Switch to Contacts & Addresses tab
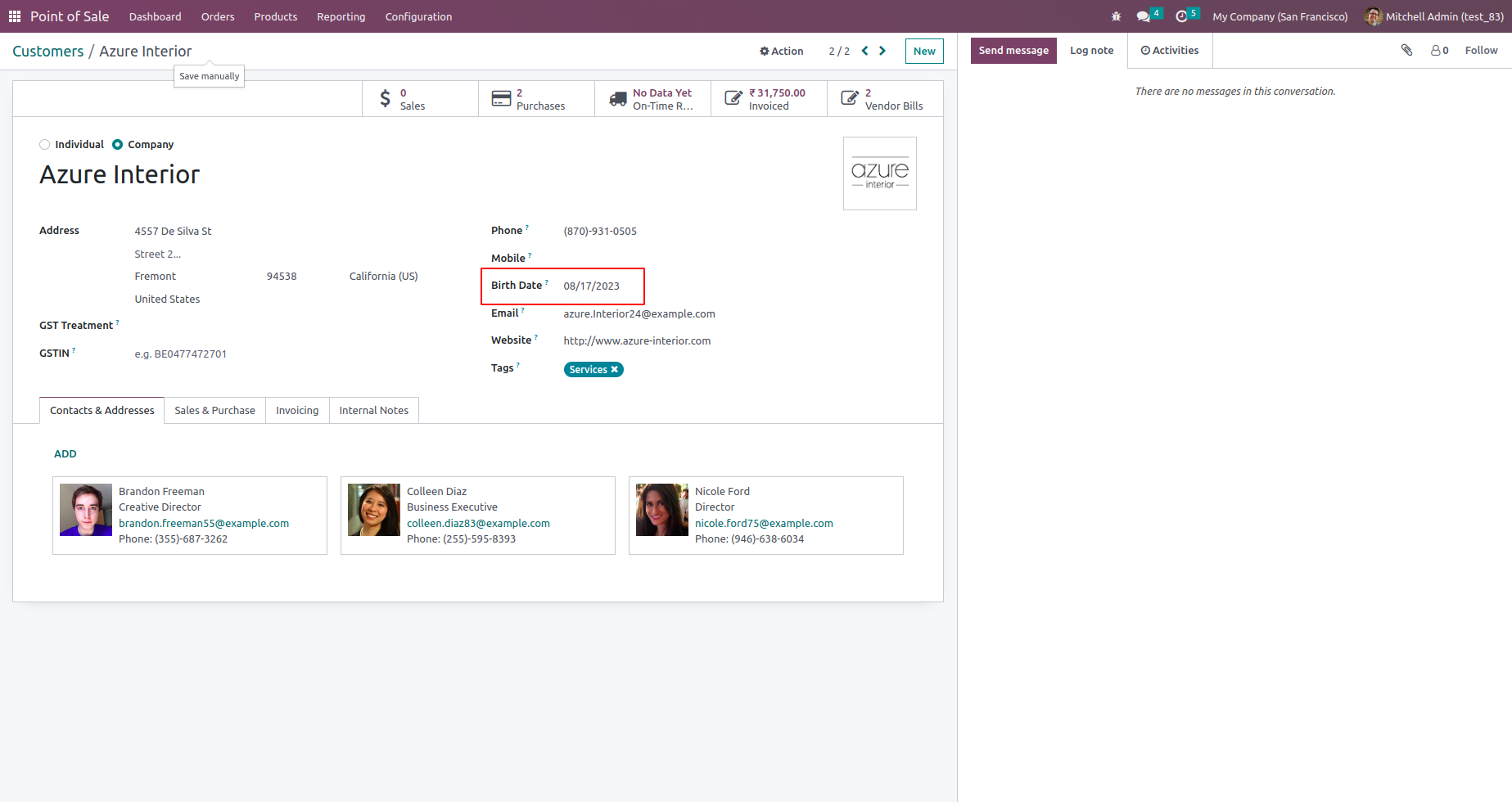Viewport: 1512px width, 802px height. coord(102,411)
